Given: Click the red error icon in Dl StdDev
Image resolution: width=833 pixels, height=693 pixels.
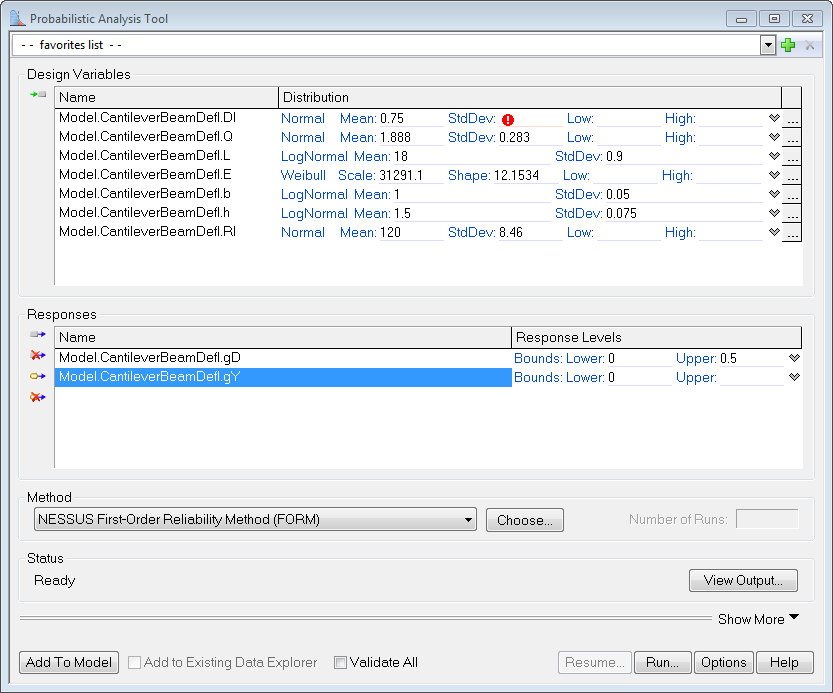Looking at the screenshot, I should pyautogui.click(x=508, y=119).
